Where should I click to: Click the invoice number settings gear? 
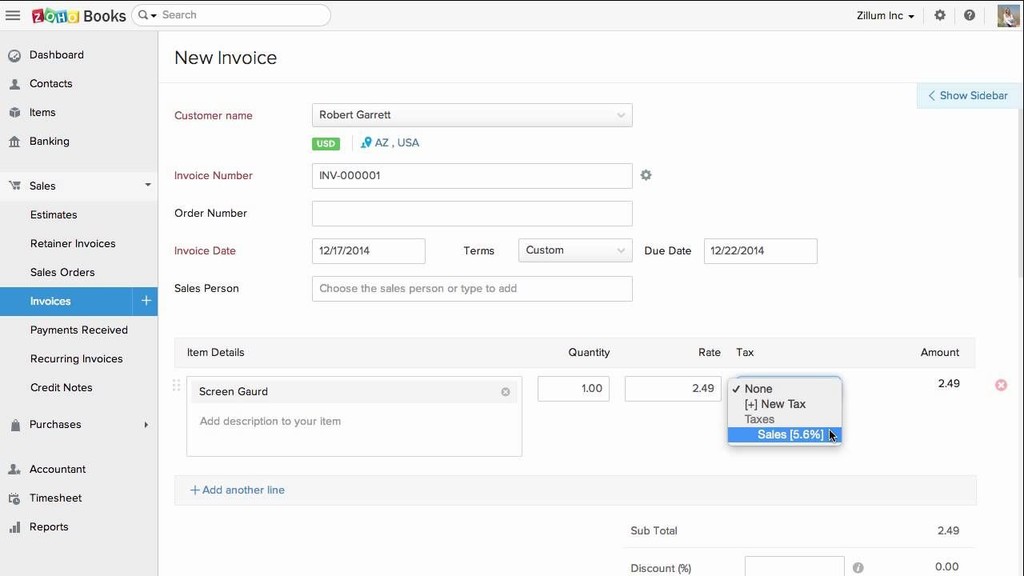pos(646,175)
